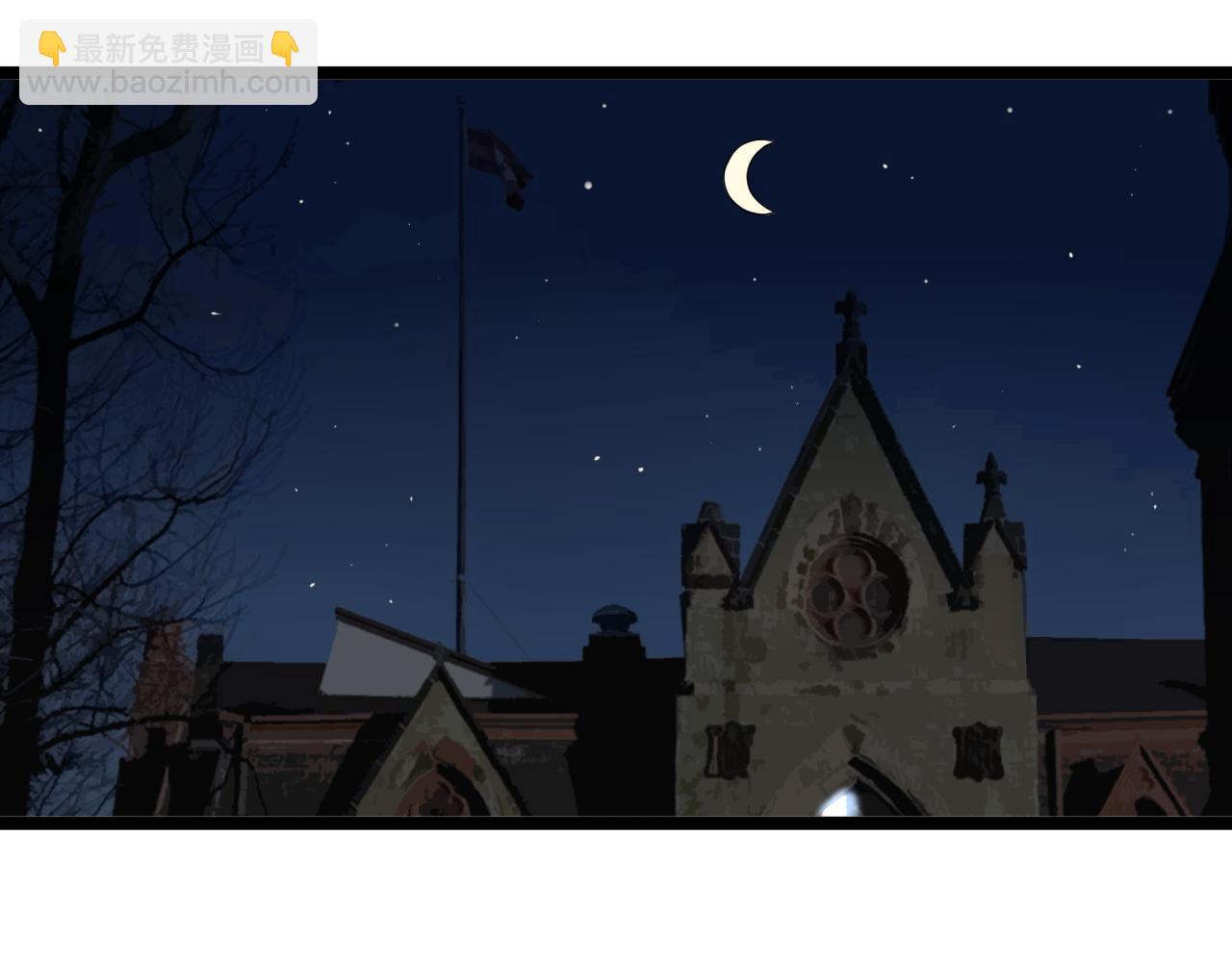Open the www.baozimh.com watermark link
This screenshot has width=1232, height=962.
pyautogui.click(x=168, y=83)
